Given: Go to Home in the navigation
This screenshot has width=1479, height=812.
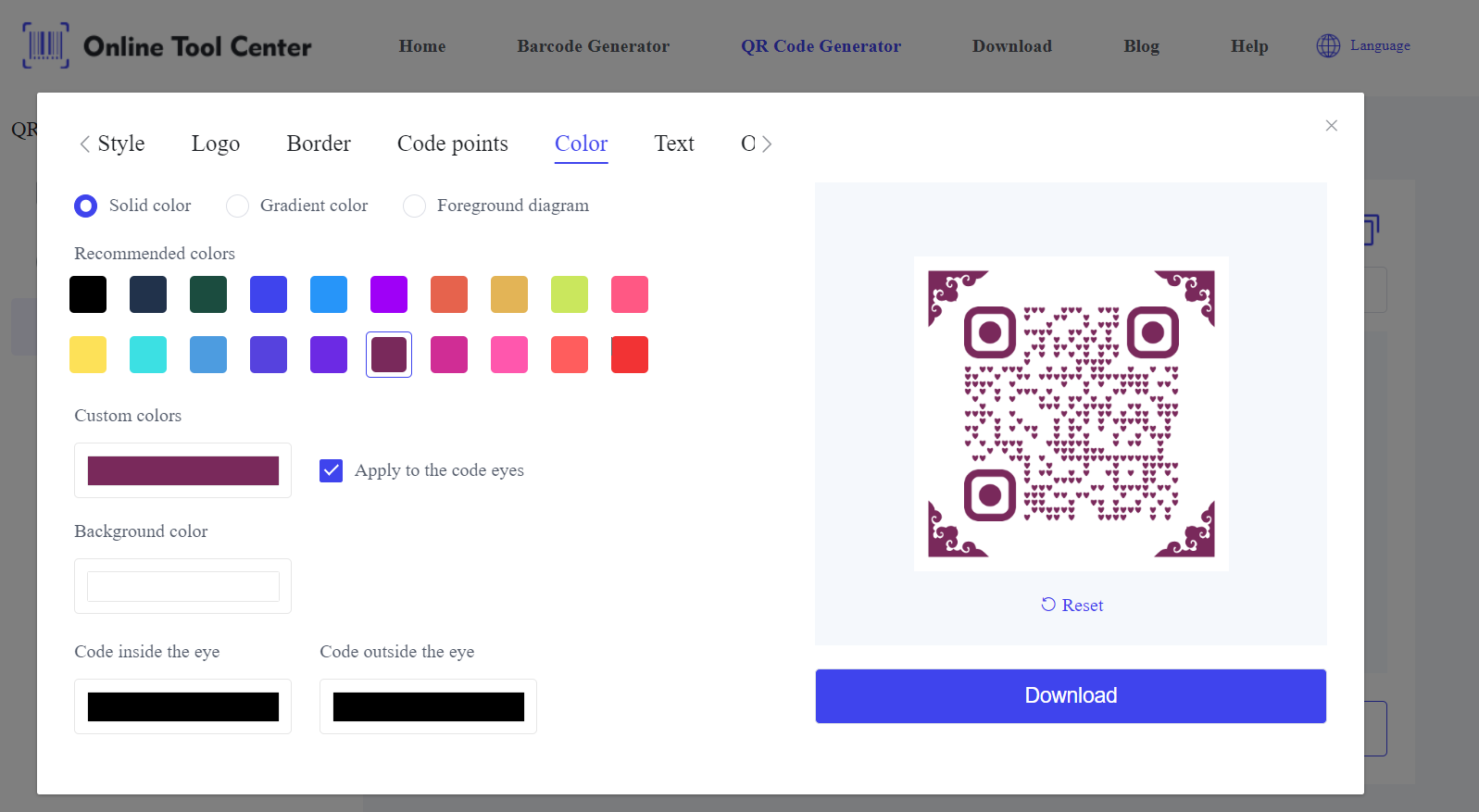Looking at the screenshot, I should pyautogui.click(x=422, y=46).
